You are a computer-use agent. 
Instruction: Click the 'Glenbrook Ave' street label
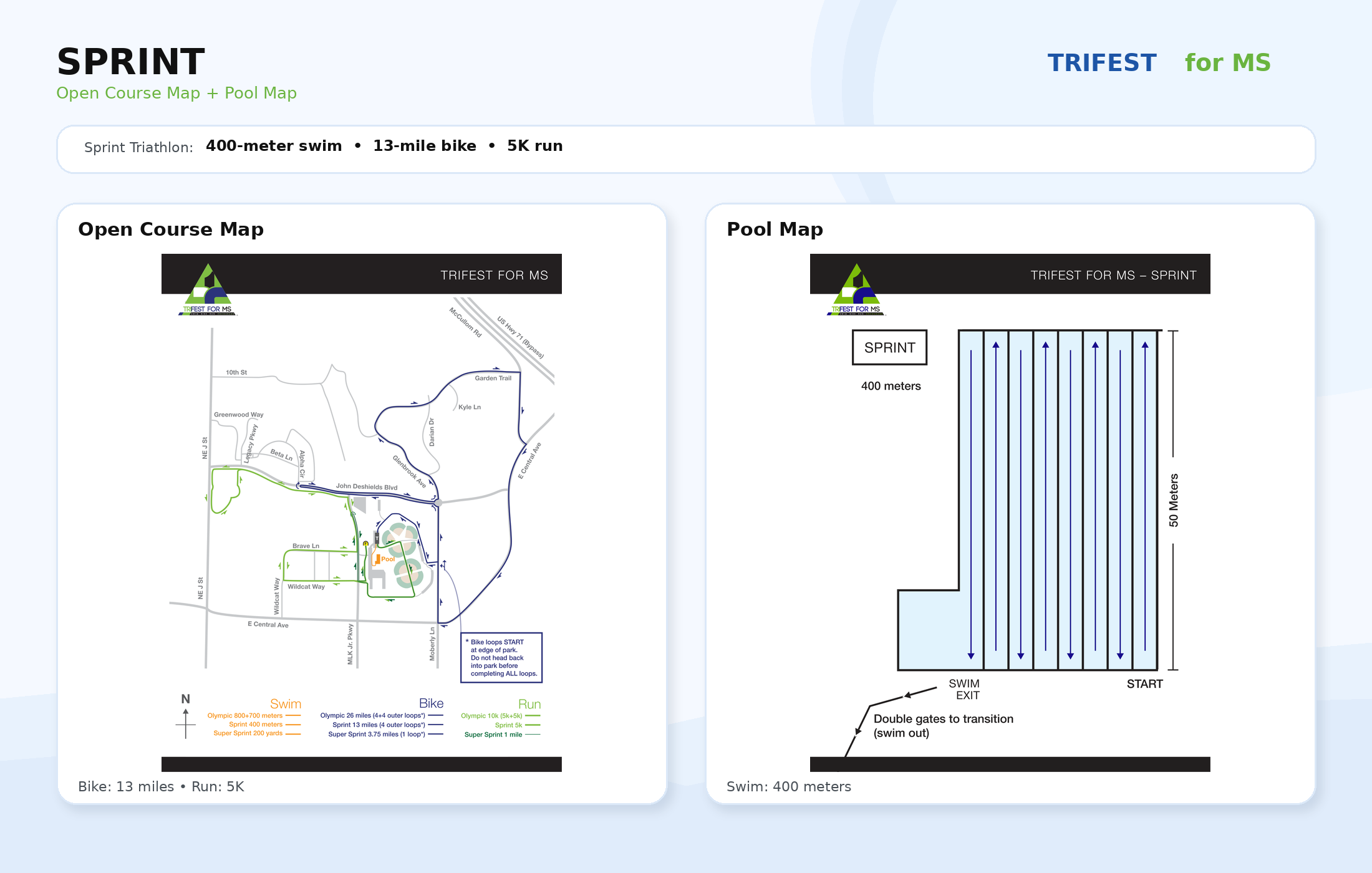click(409, 471)
